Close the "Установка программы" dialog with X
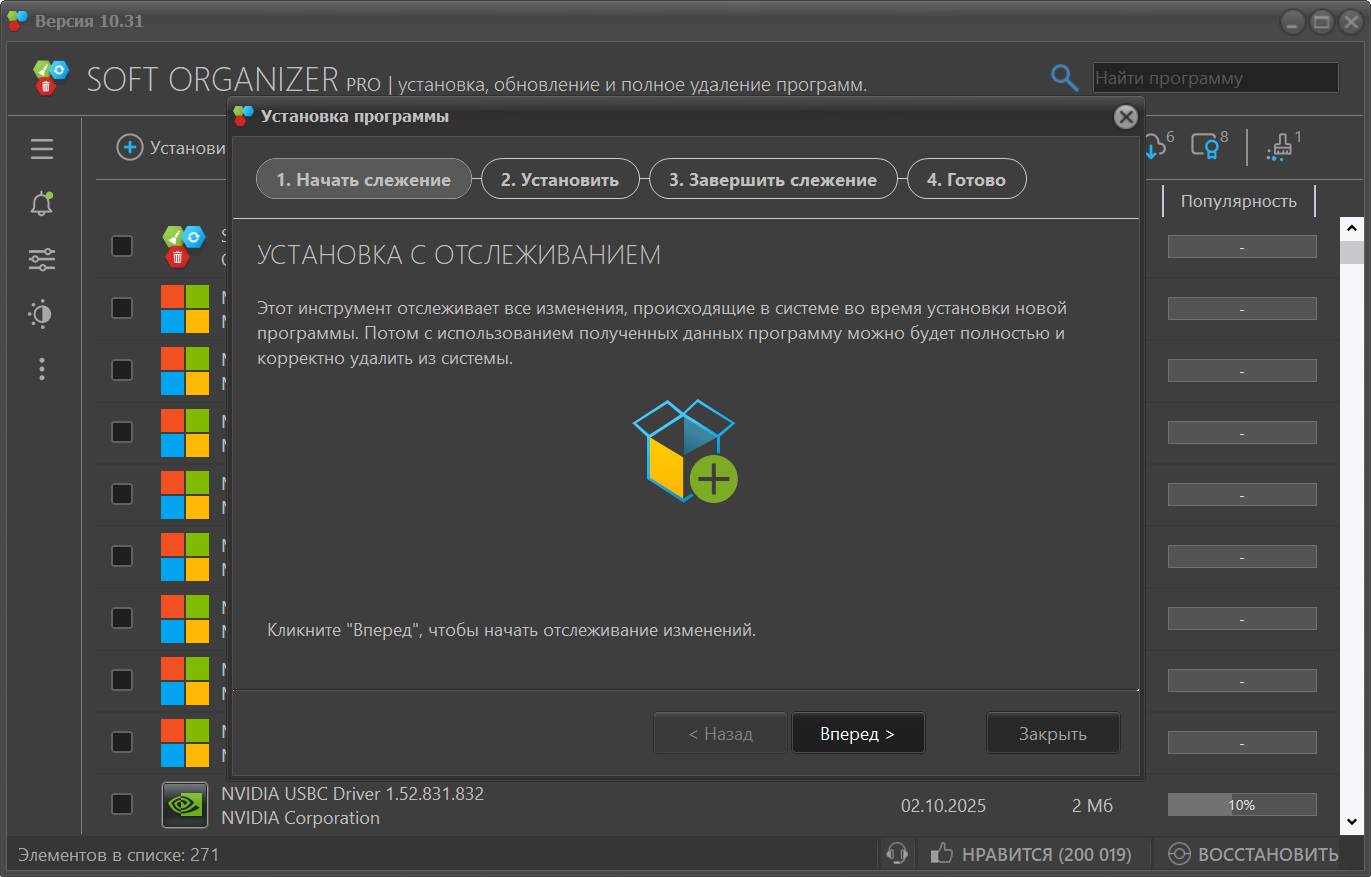This screenshot has width=1371, height=877. [x=1126, y=117]
